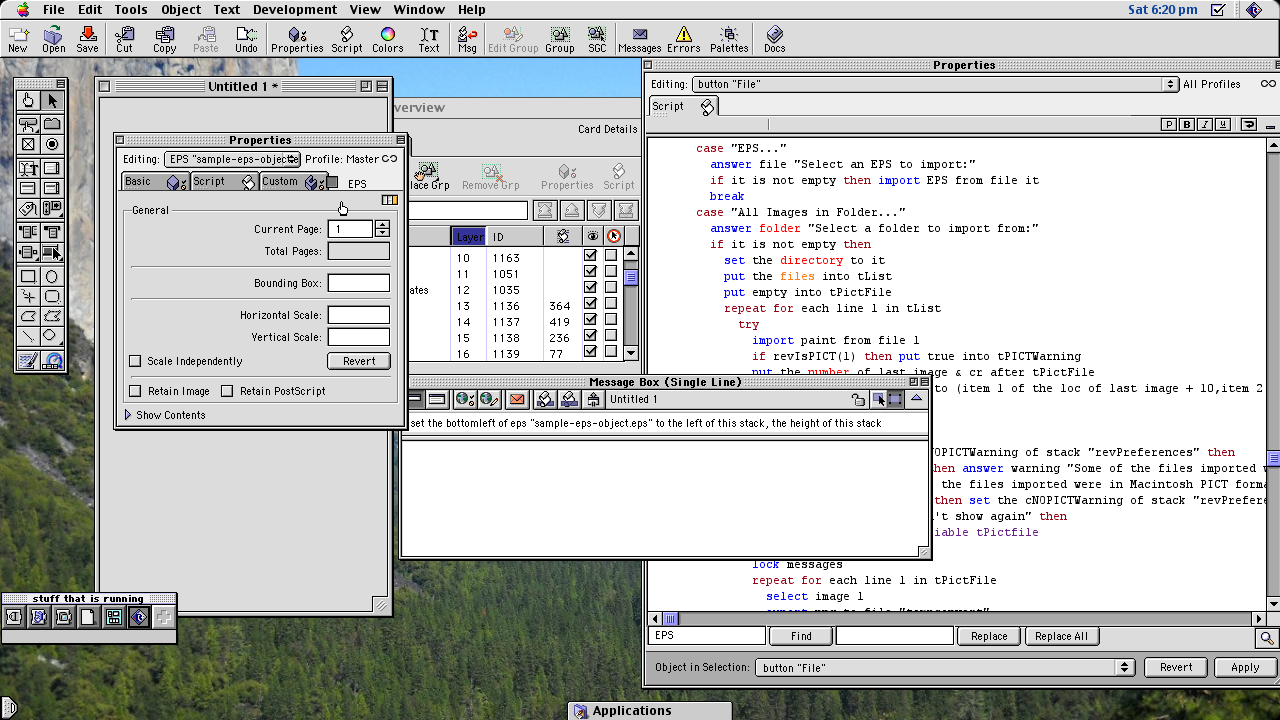Click the Replace button
1280x720 pixels.
989,636
